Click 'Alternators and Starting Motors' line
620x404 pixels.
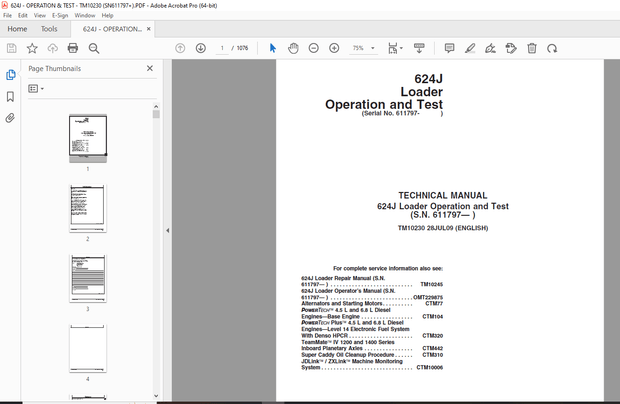pyautogui.click(x=342, y=304)
